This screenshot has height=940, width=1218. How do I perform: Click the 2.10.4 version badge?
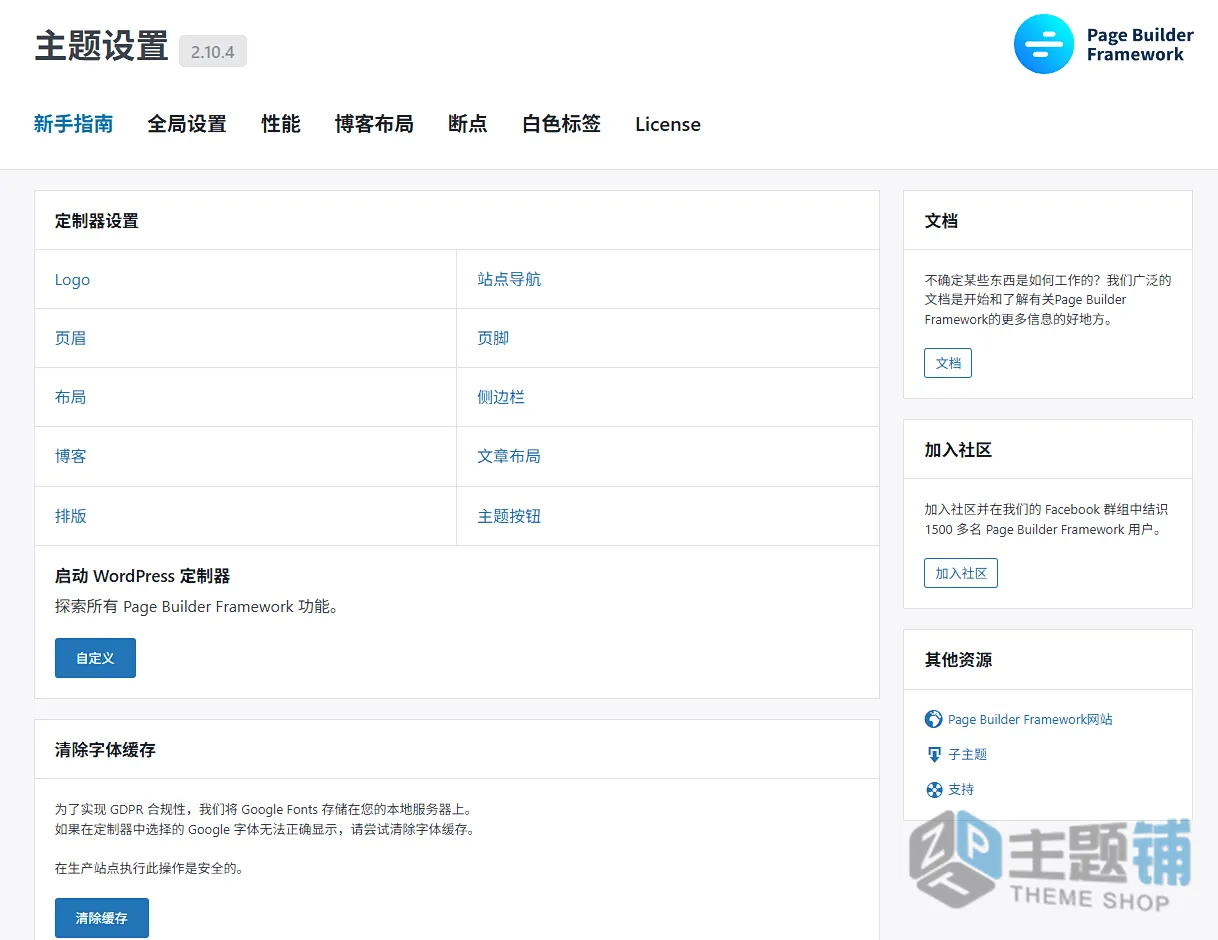pyautogui.click(x=213, y=51)
